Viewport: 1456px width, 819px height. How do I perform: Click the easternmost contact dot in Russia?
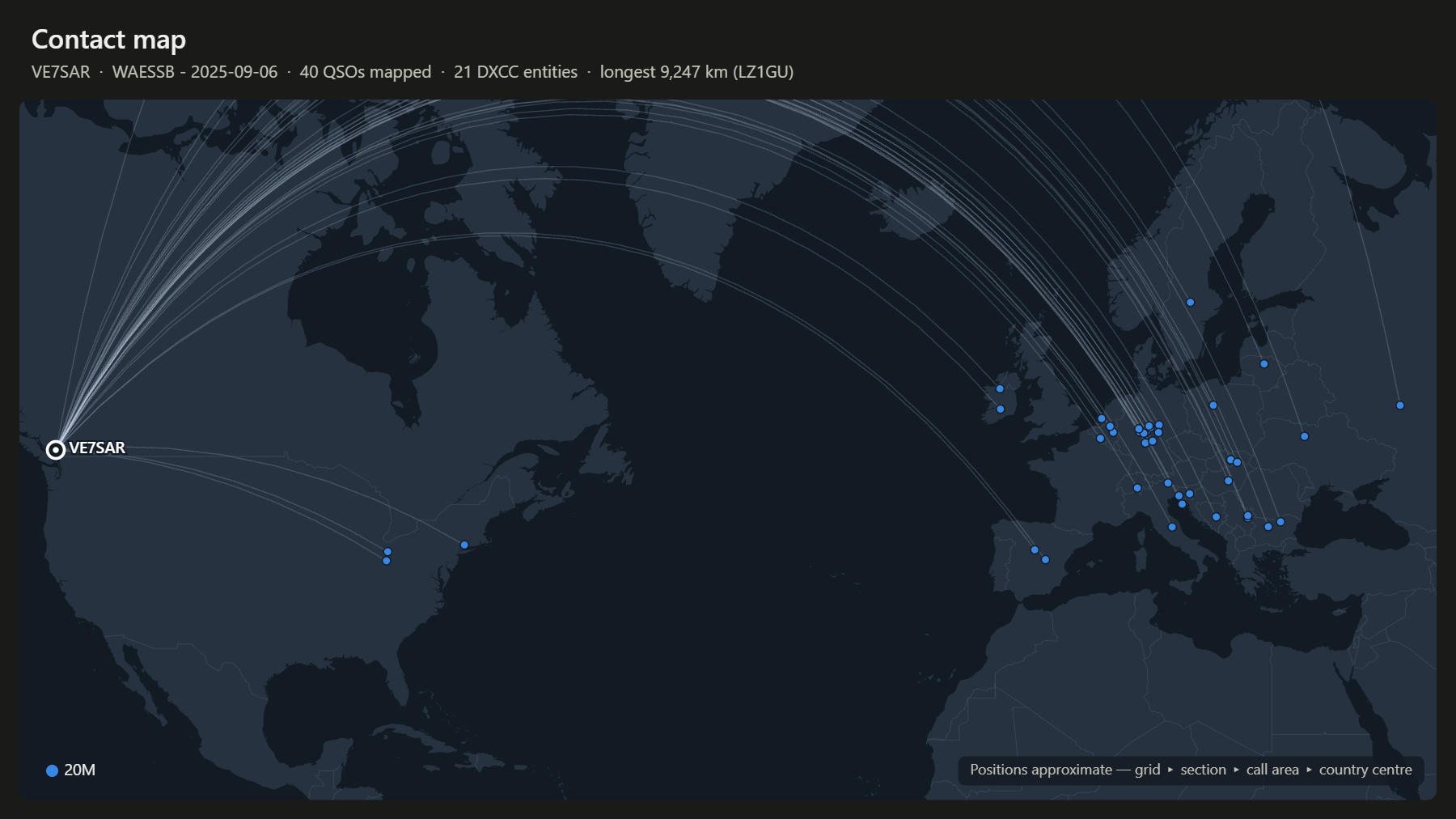pyautogui.click(x=1399, y=405)
